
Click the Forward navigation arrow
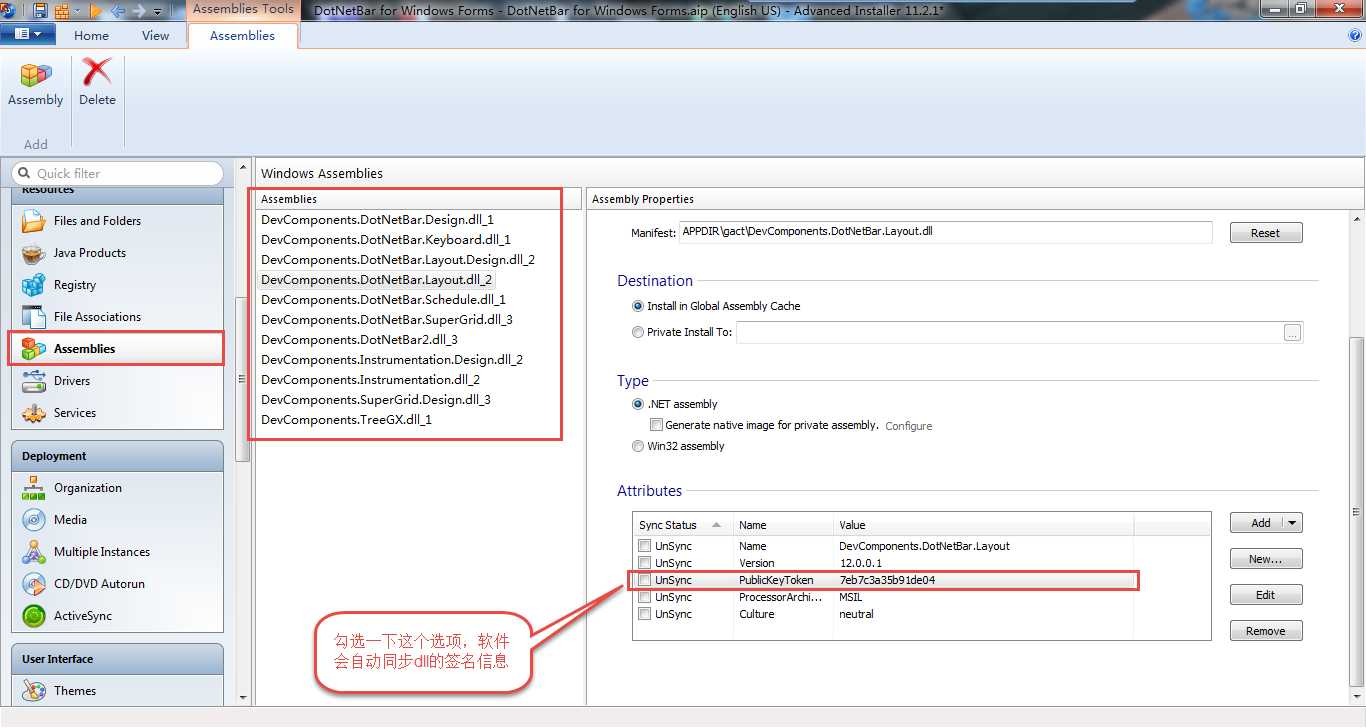[x=139, y=11]
